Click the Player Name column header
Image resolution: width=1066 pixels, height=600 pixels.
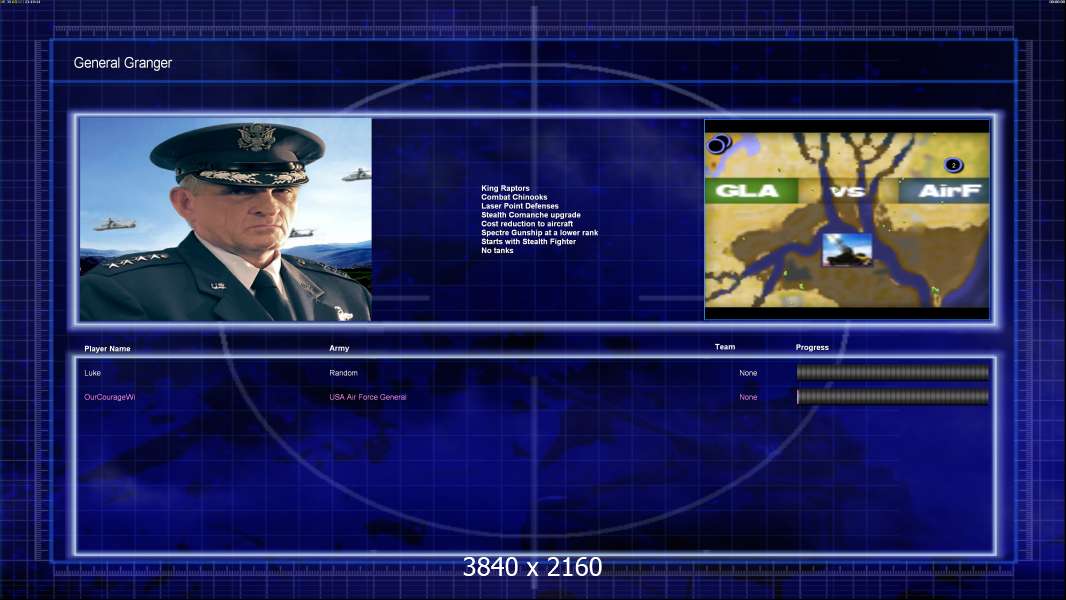pos(107,349)
